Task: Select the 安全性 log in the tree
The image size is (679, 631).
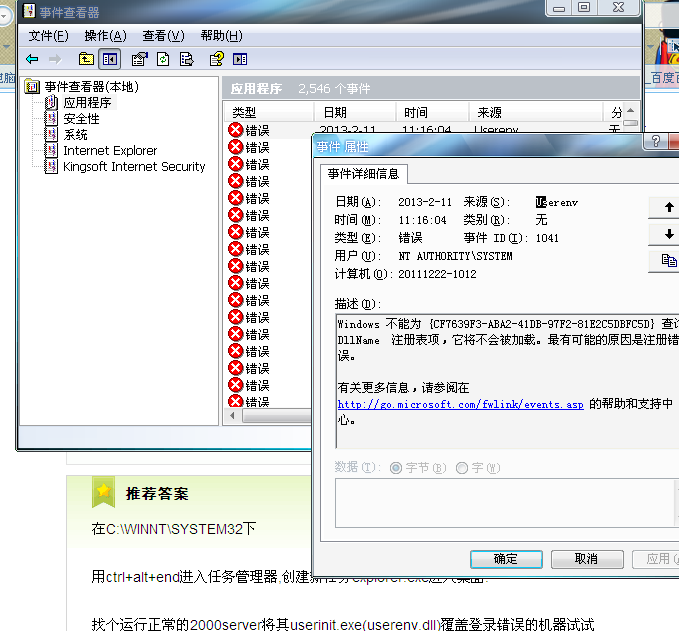Action: coord(81,119)
